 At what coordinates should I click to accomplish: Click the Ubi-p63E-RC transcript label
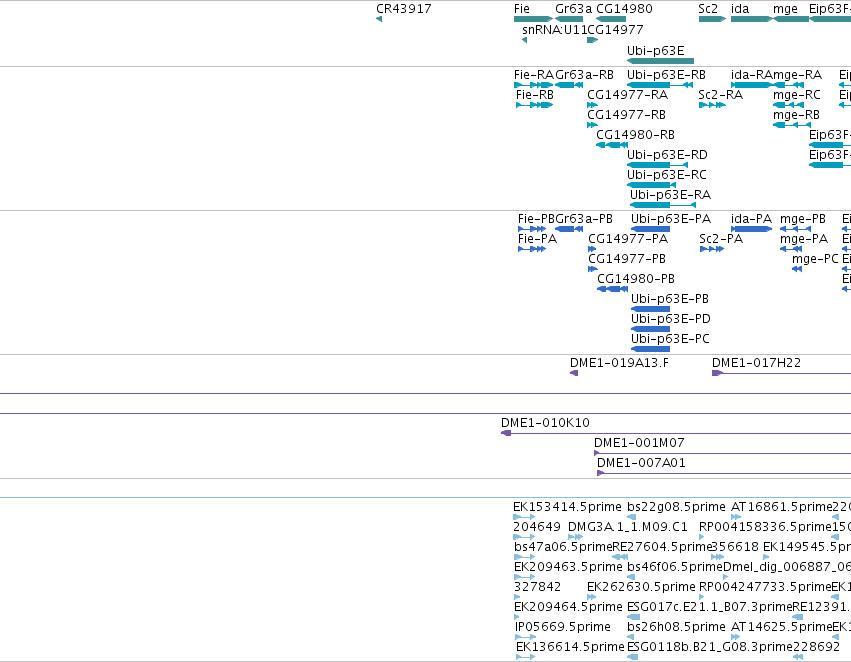pyautogui.click(x=667, y=175)
